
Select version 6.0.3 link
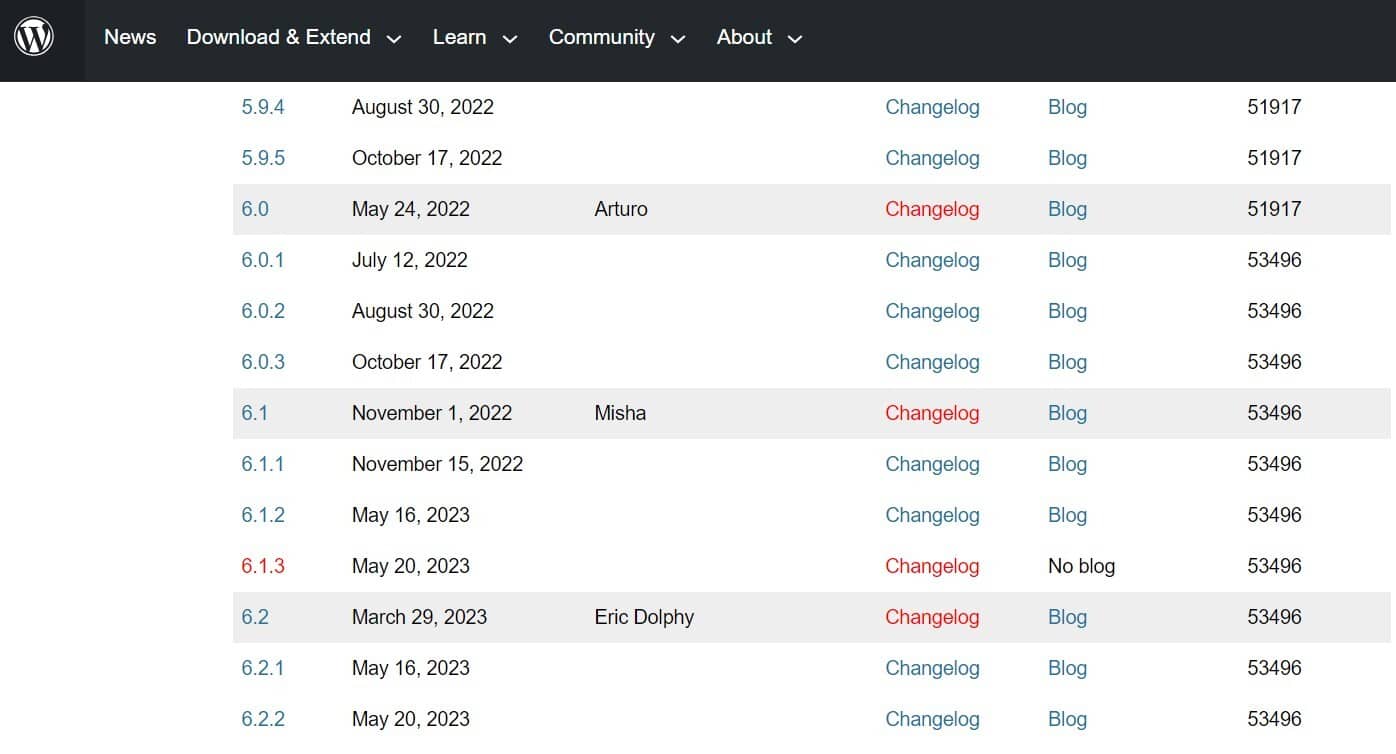click(x=263, y=362)
